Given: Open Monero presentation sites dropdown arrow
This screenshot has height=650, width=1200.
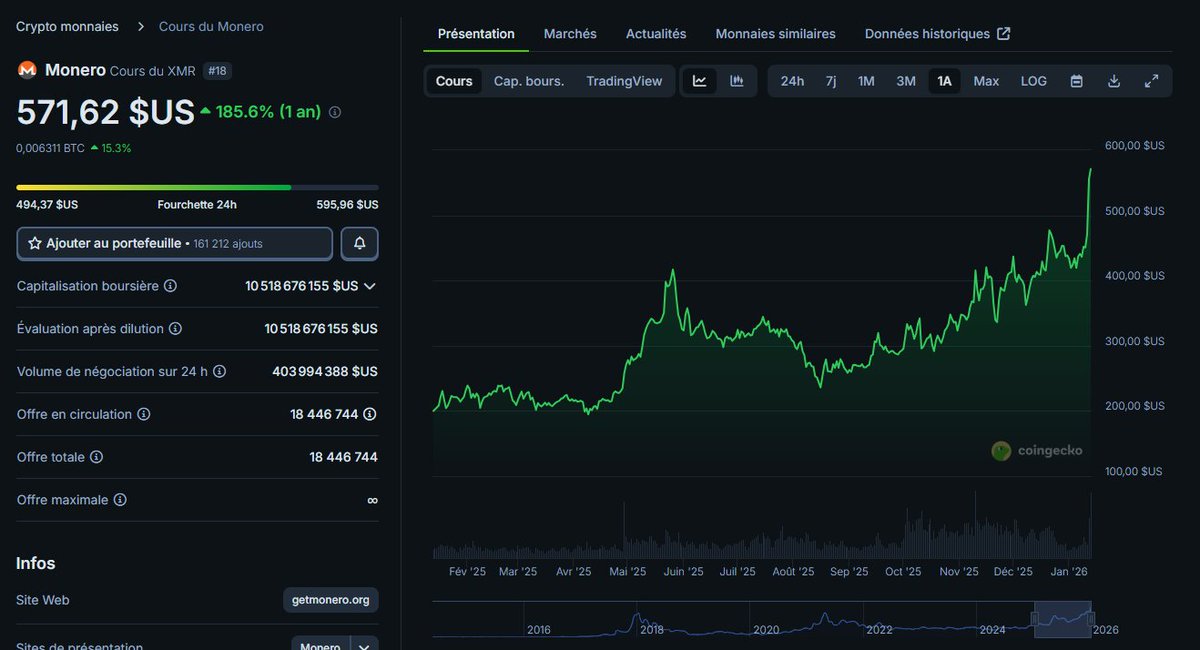Looking at the screenshot, I should [365, 647].
